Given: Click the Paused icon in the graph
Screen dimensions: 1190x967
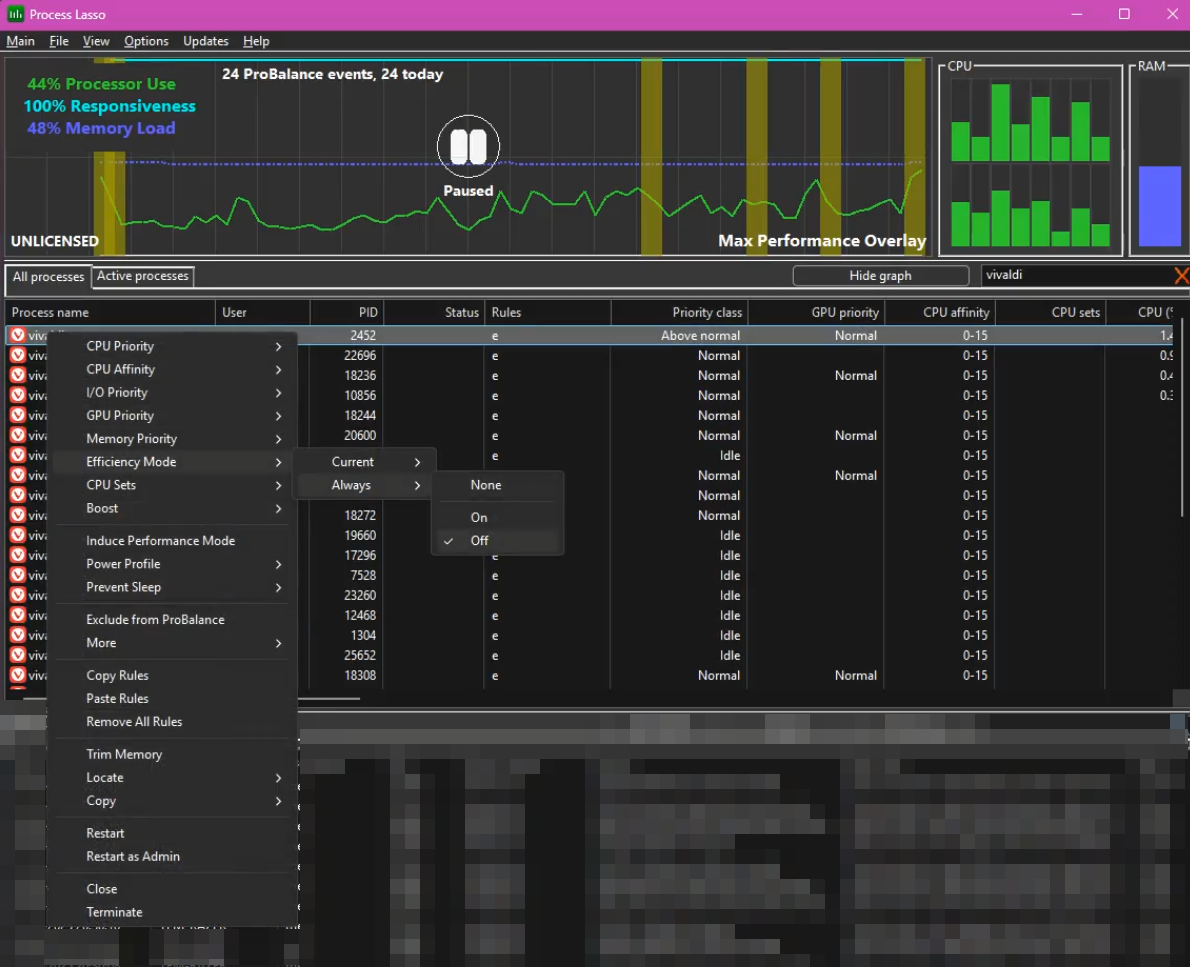Looking at the screenshot, I should 468,147.
